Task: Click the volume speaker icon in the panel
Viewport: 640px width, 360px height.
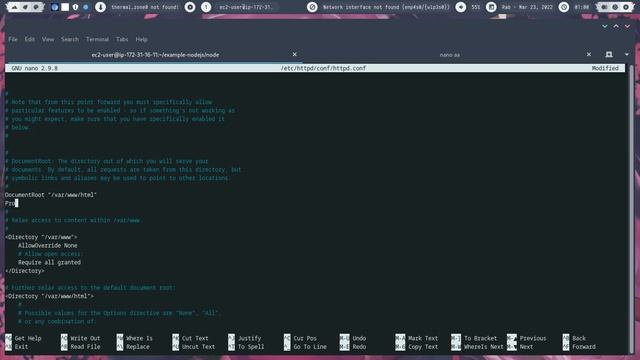Action: click(x=461, y=7)
